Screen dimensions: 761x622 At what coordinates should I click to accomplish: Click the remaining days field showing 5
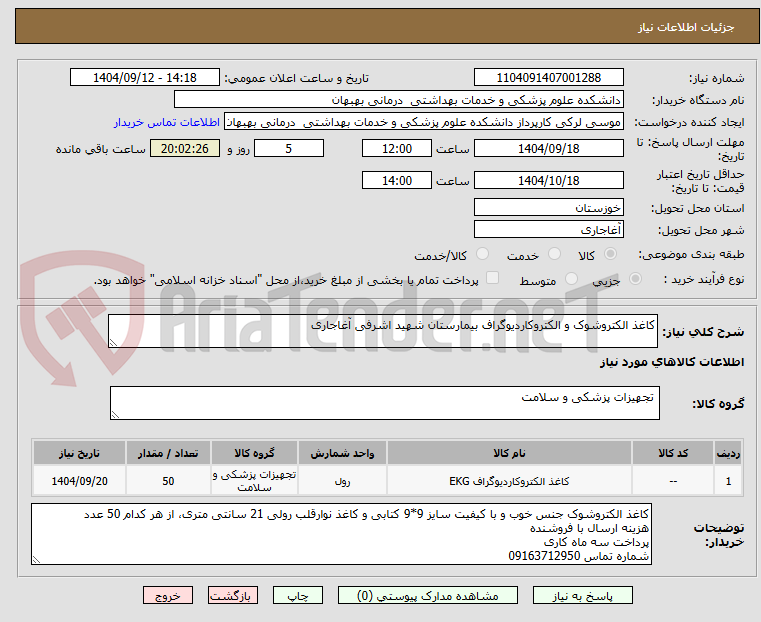[x=289, y=148]
